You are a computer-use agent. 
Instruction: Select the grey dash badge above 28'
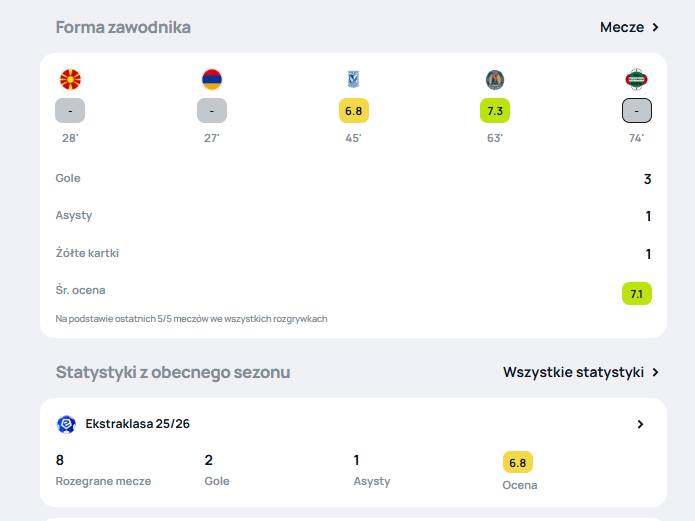(x=70, y=110)
